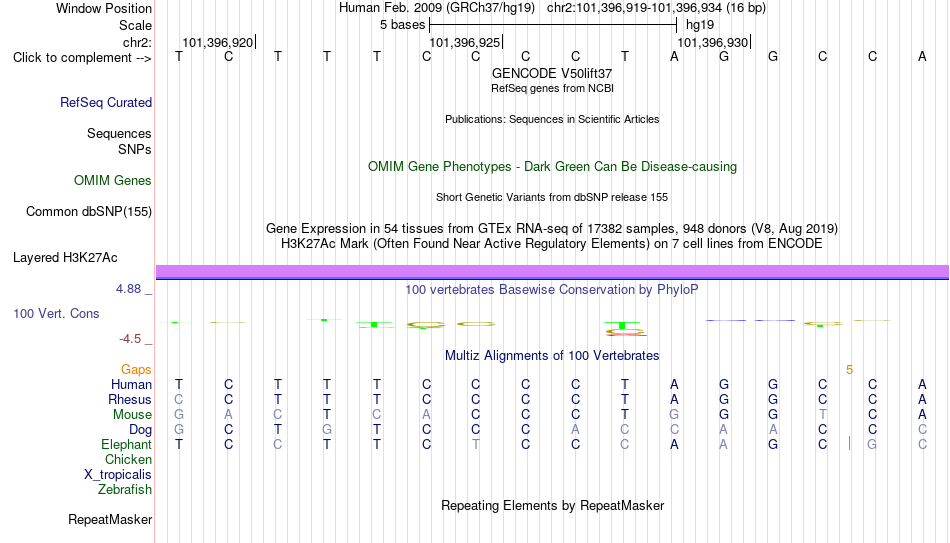950x543 pixels.
Task: Click the RepeatMasker track label
Action: coord(110,519)
